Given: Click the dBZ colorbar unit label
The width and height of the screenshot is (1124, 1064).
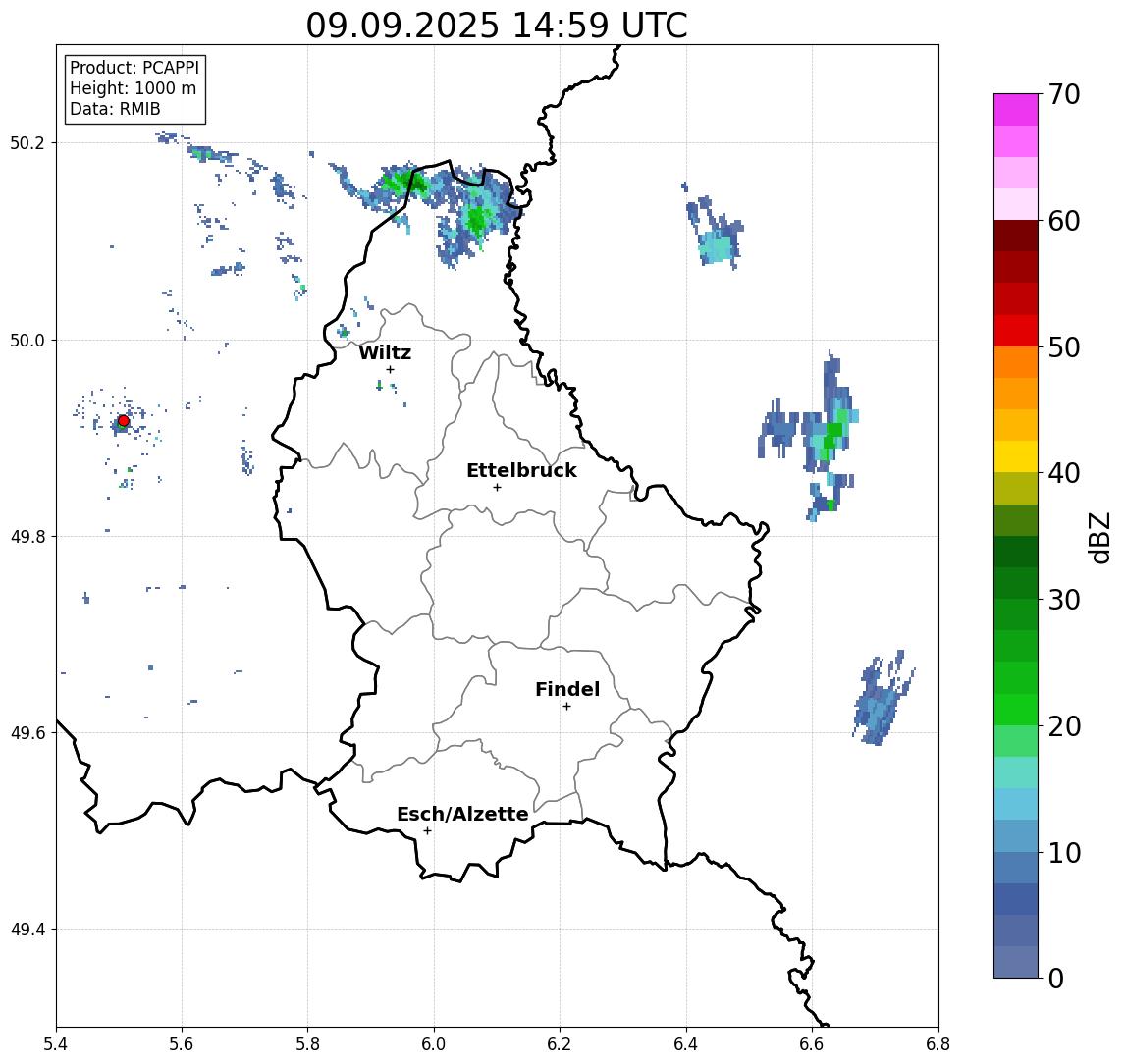Looking at the screenshot, I should [x=1099, y=538].
